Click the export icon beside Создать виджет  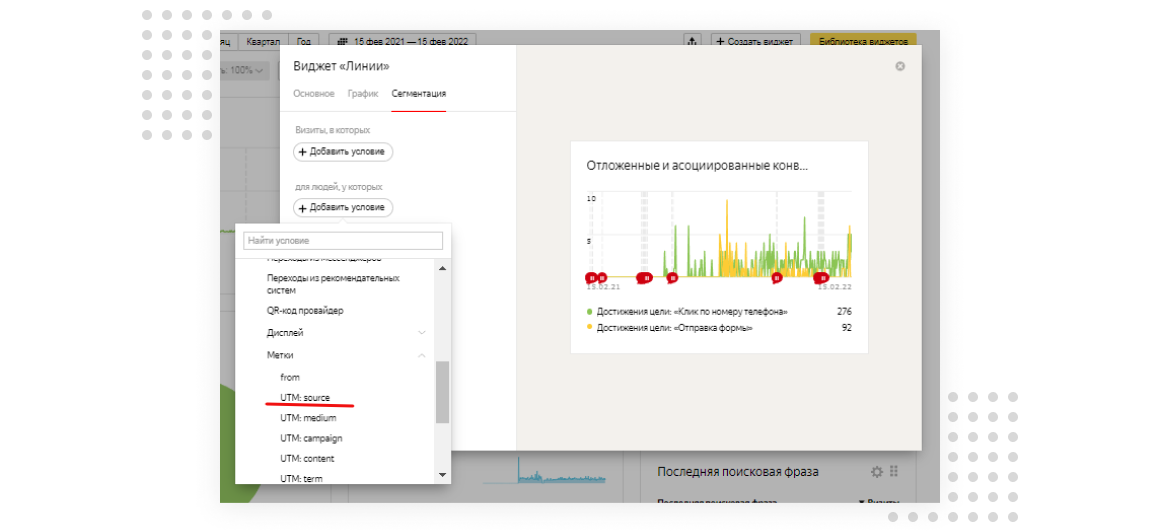pyautogui.click(x=693, y=41)
